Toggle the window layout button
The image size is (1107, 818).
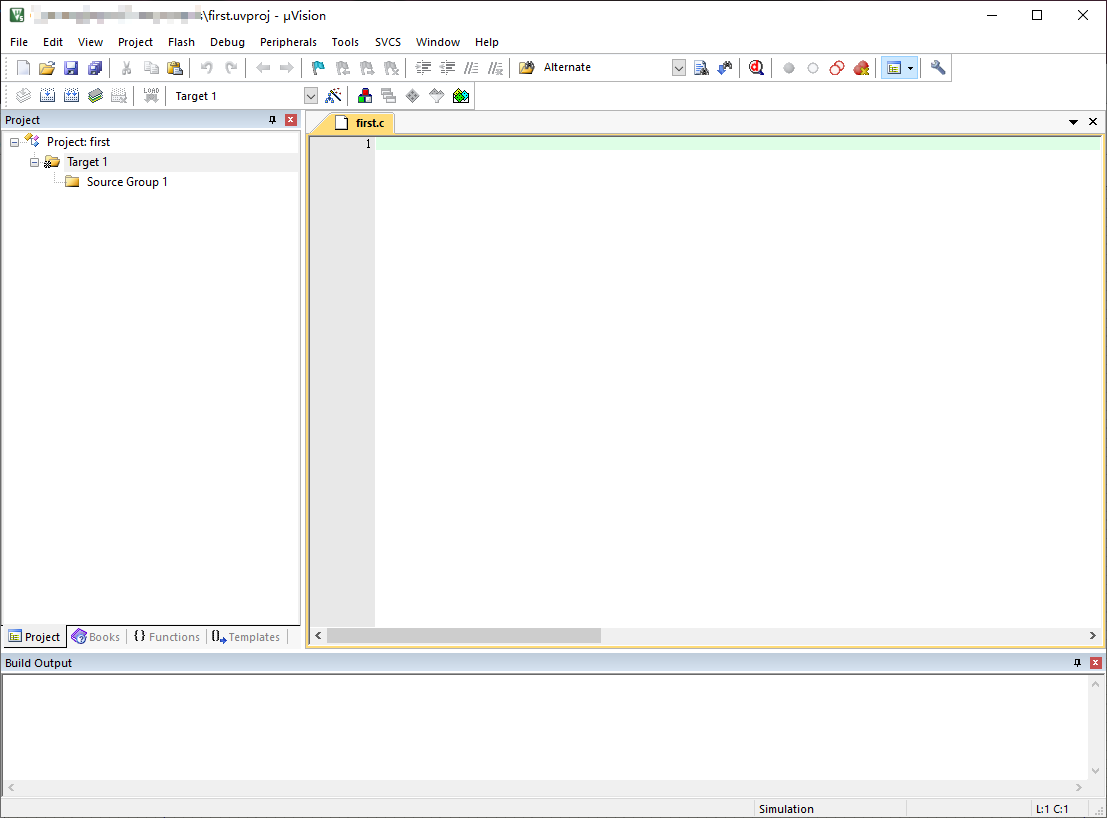click(894, 68)
